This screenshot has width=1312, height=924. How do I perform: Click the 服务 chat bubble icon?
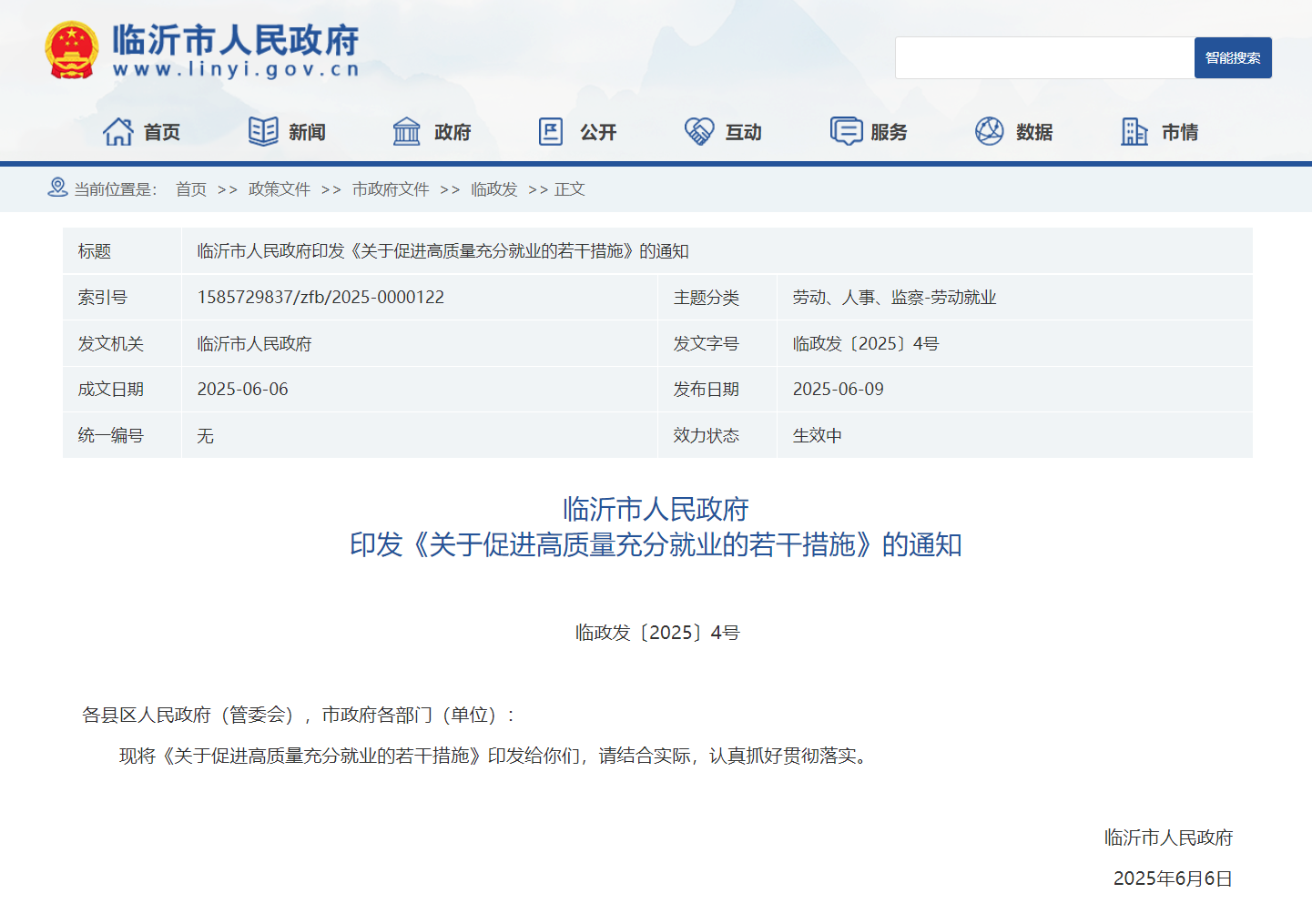coord(846,132)
